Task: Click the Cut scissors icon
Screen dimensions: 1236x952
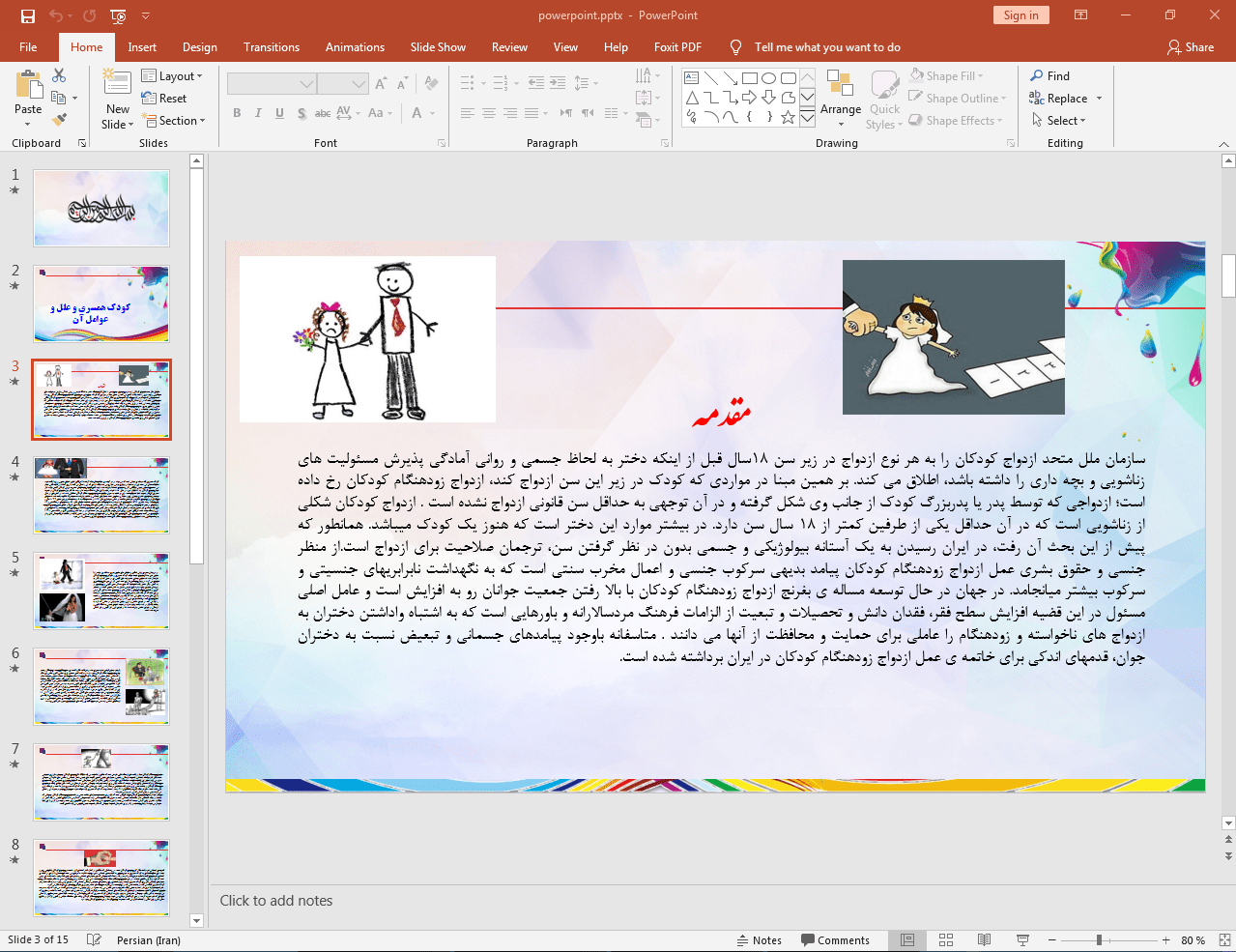Action: click(59, 75)
